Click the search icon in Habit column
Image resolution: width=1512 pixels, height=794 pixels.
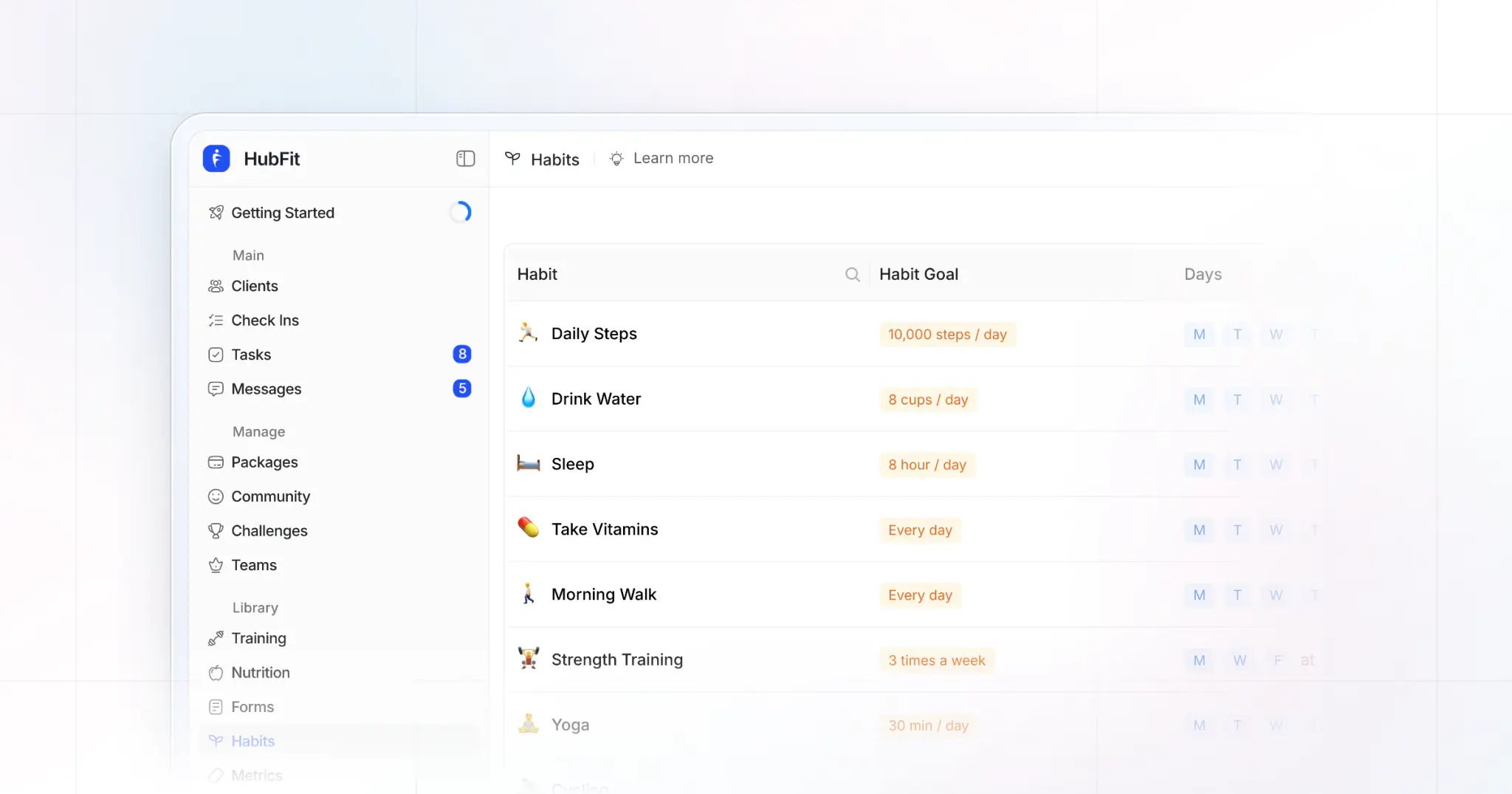coord(852,275)
